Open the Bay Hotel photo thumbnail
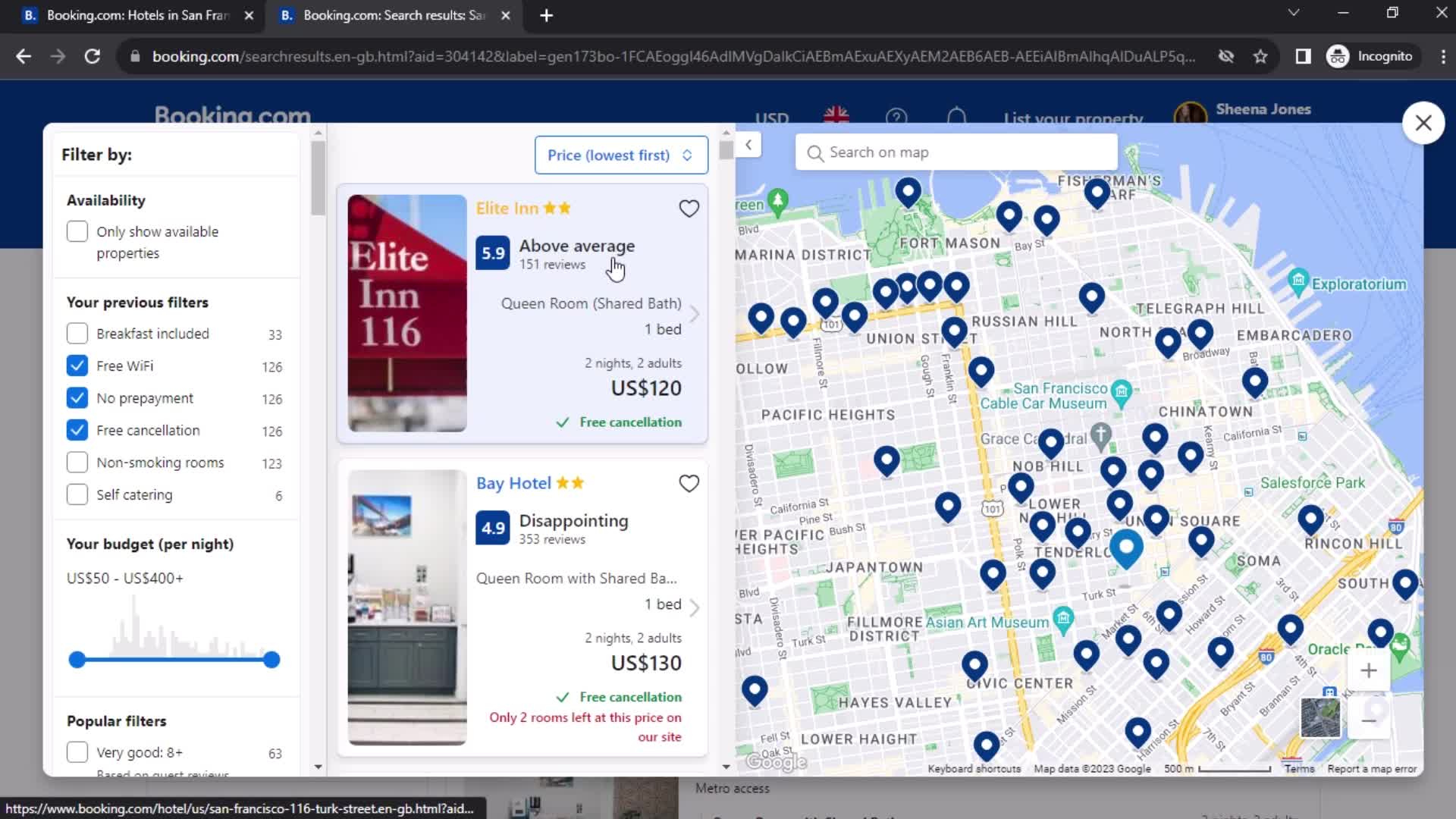Image resolution: width=1456 pixels, height=819 pixels. click(x=407, y=607)
